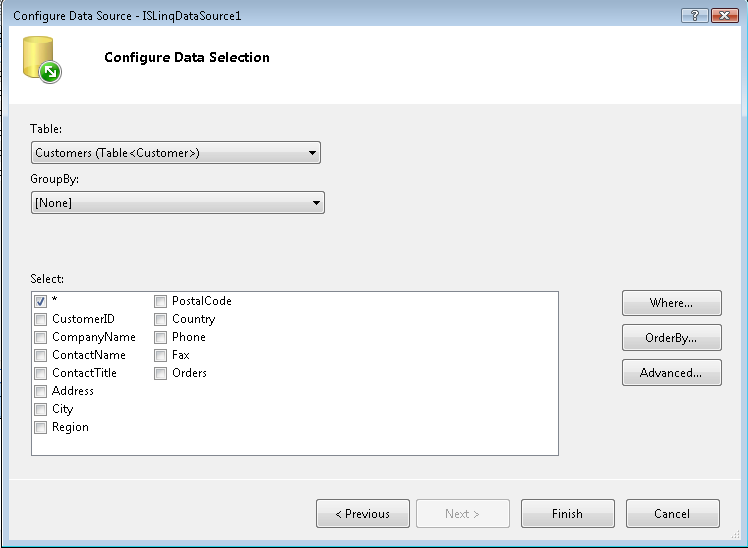Enable the Phone checkbox
This screenshot has height=548, width=748.
coord(161,337)
